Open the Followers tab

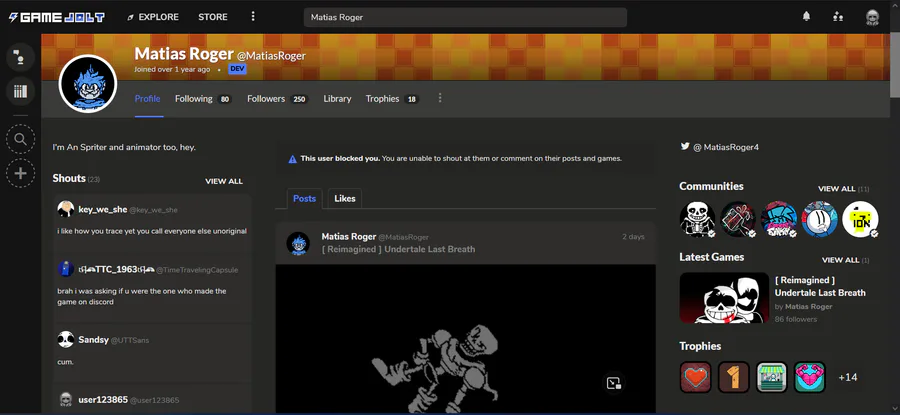coord(278,99)
